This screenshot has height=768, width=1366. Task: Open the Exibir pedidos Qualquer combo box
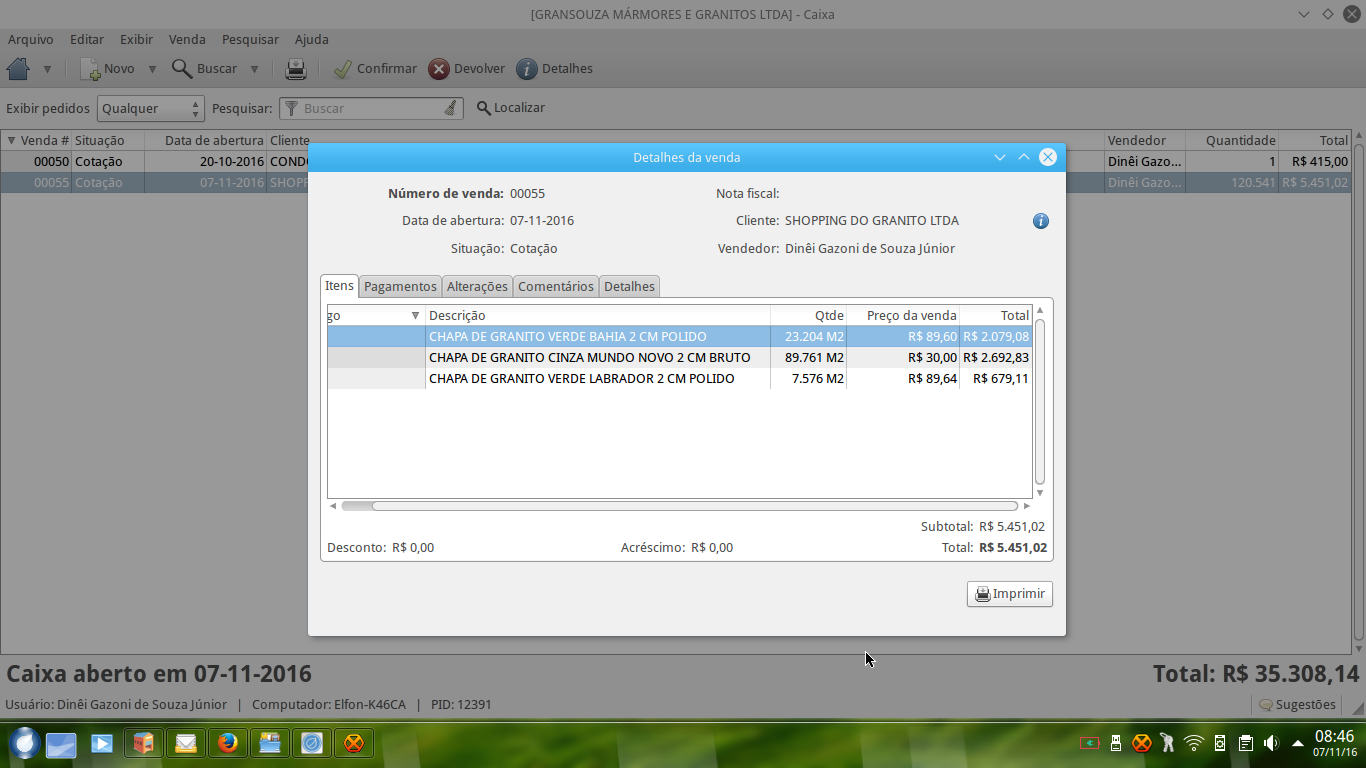point(151,108)
